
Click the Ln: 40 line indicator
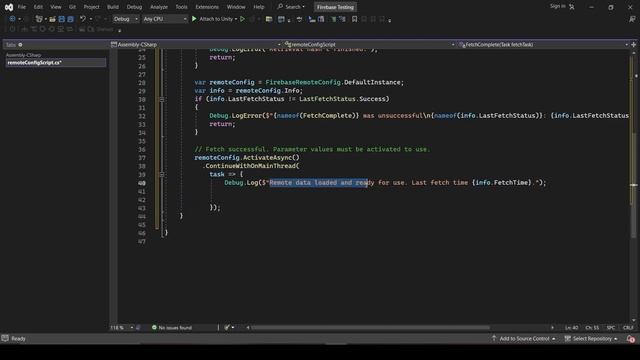click(572, 328)
